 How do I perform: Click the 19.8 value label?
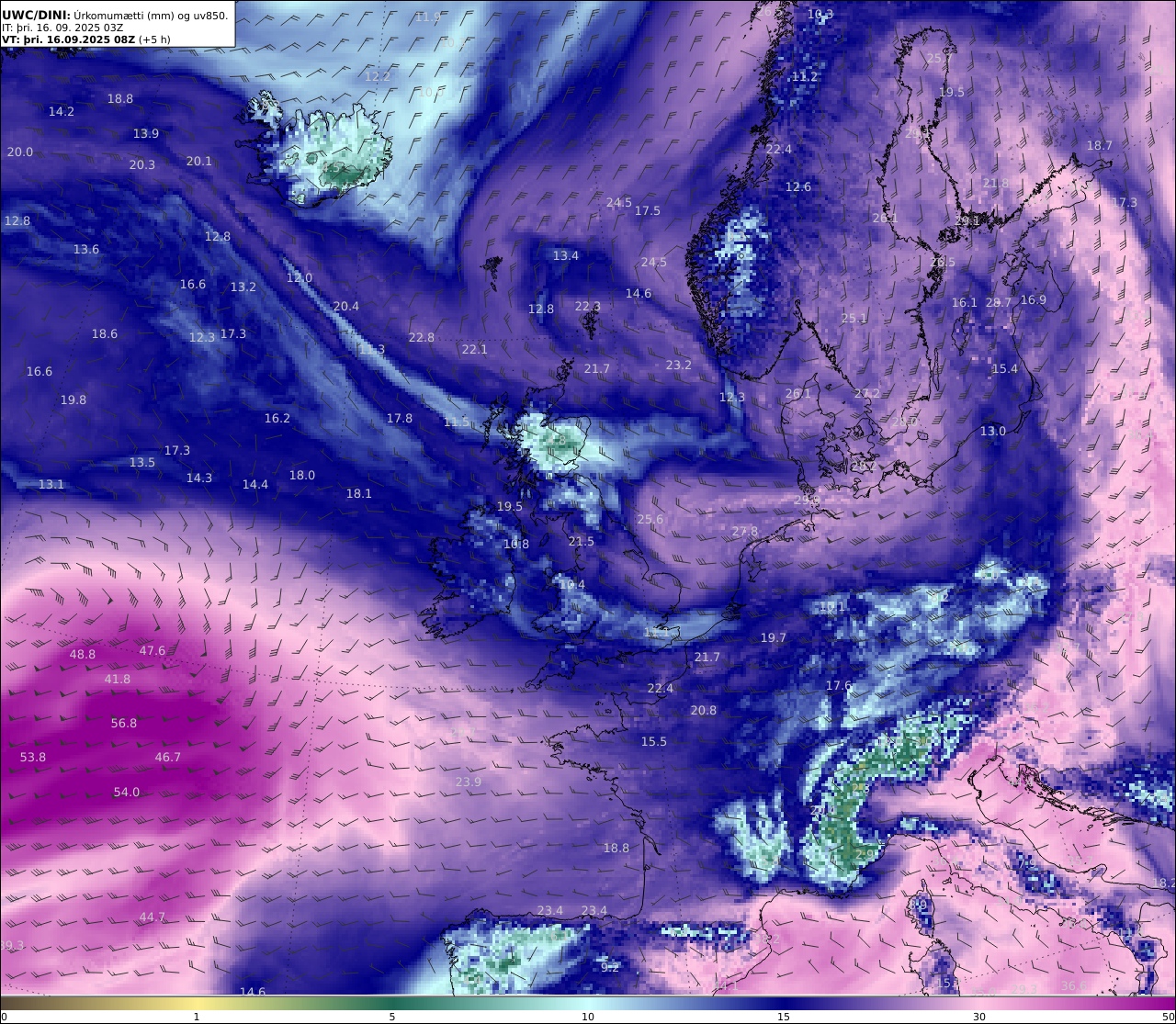pos(73,400)
